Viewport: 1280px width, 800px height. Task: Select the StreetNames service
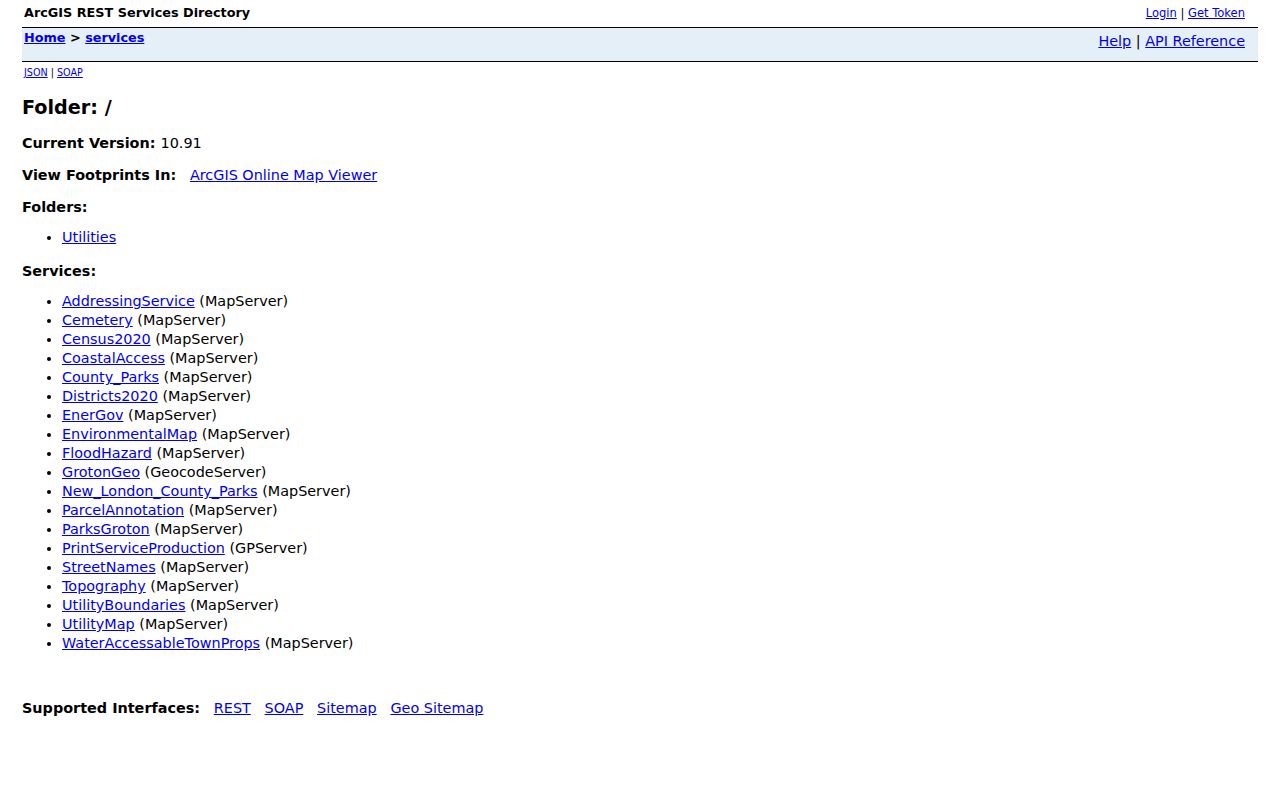[109, 567]
